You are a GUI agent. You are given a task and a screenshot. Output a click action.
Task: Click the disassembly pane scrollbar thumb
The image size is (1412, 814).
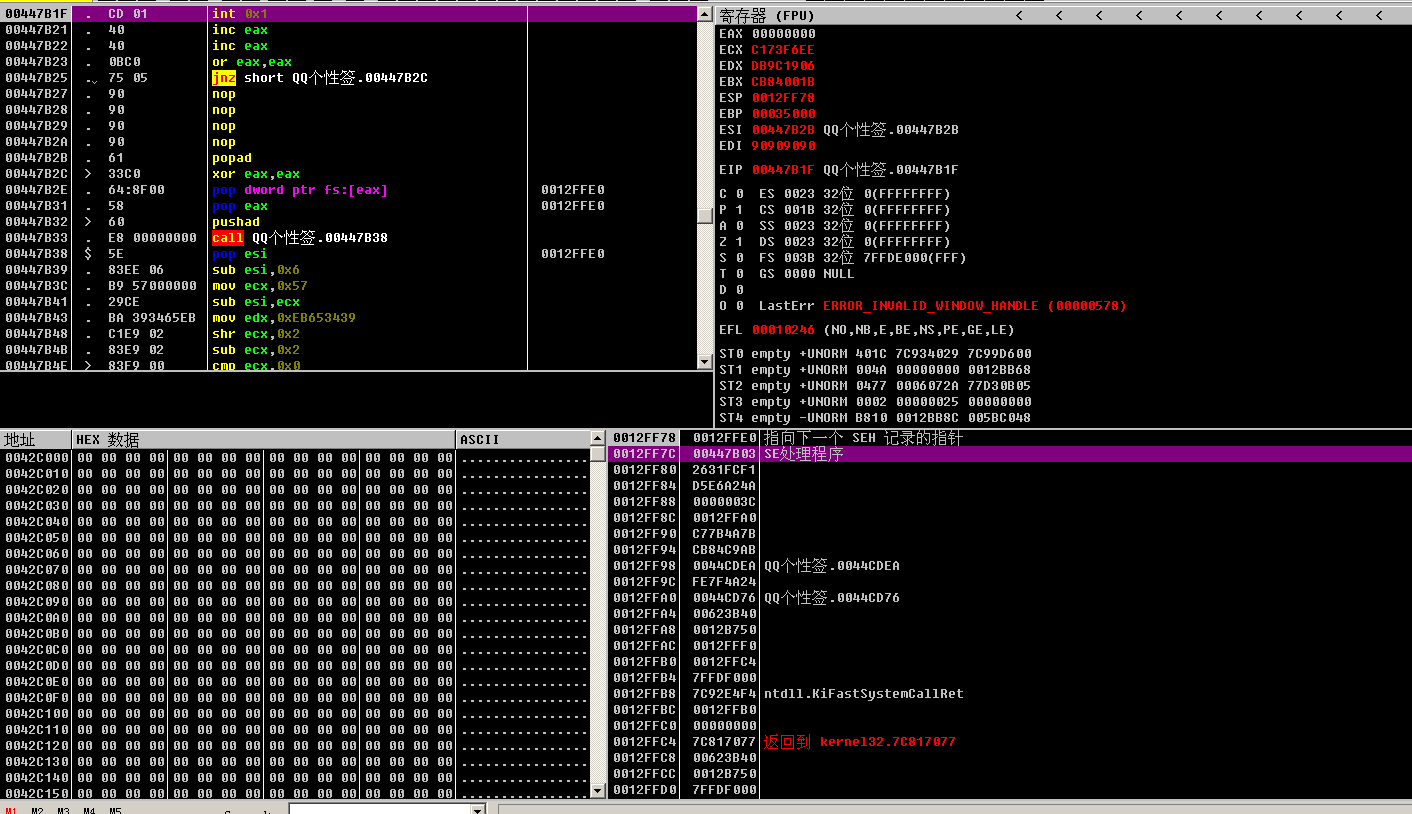(705, 215)
